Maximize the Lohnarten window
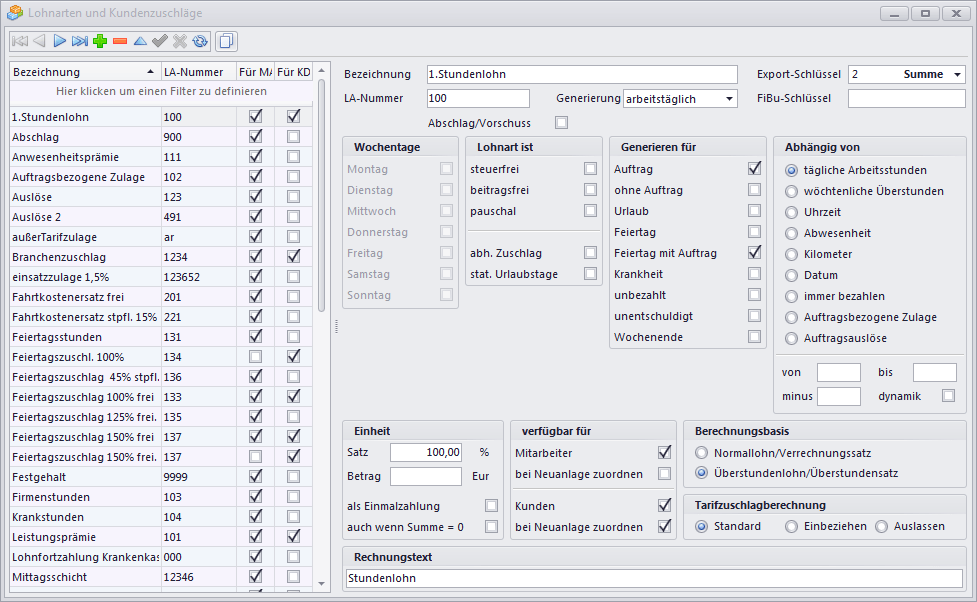 tap(925, 13)
